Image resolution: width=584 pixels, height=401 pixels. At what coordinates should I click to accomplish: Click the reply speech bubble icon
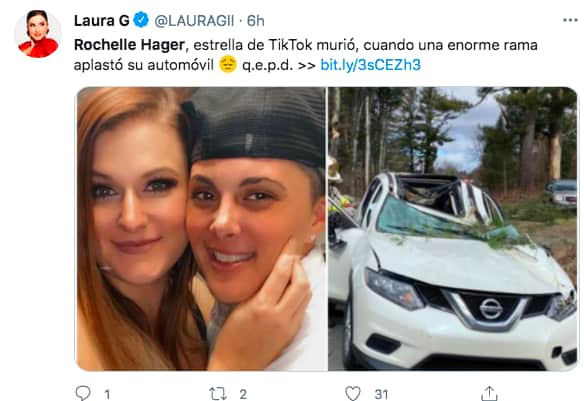click(83, 393)
